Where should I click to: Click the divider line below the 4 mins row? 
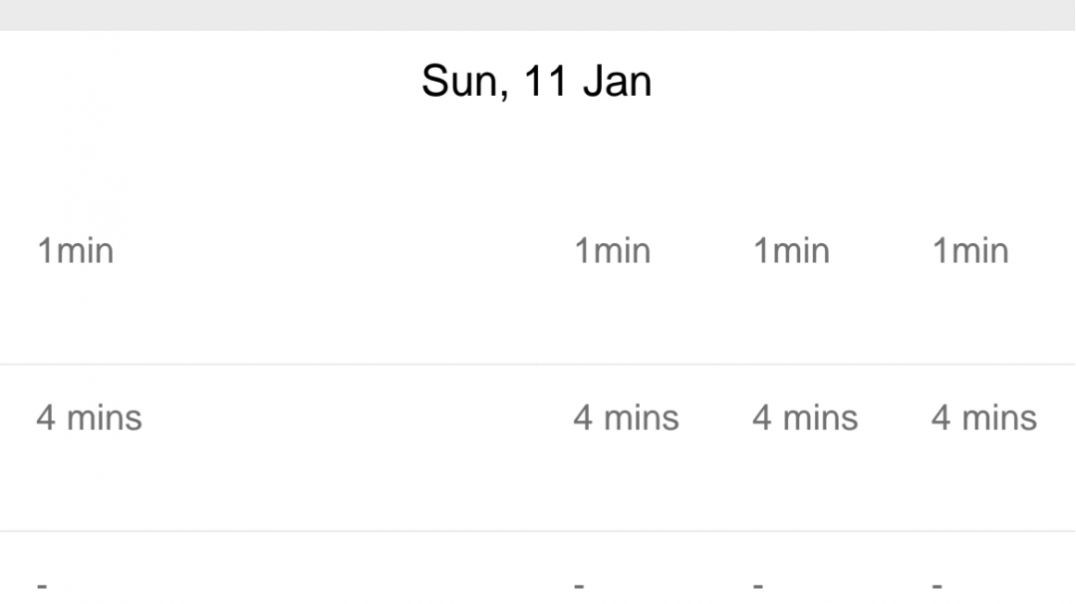pos(538,531)
